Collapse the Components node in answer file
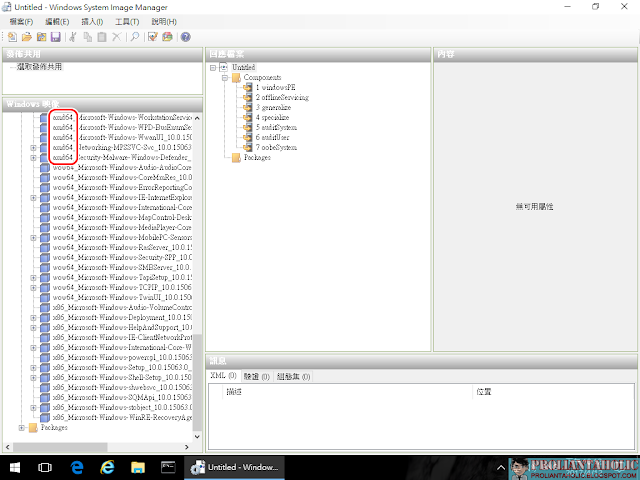 point(225,78)
